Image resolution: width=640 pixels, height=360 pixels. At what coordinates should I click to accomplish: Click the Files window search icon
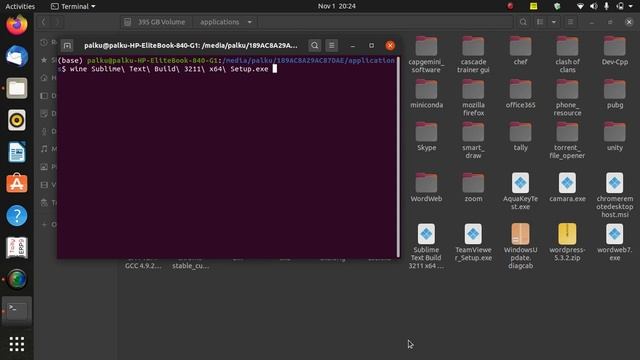[x=523, y=22]
